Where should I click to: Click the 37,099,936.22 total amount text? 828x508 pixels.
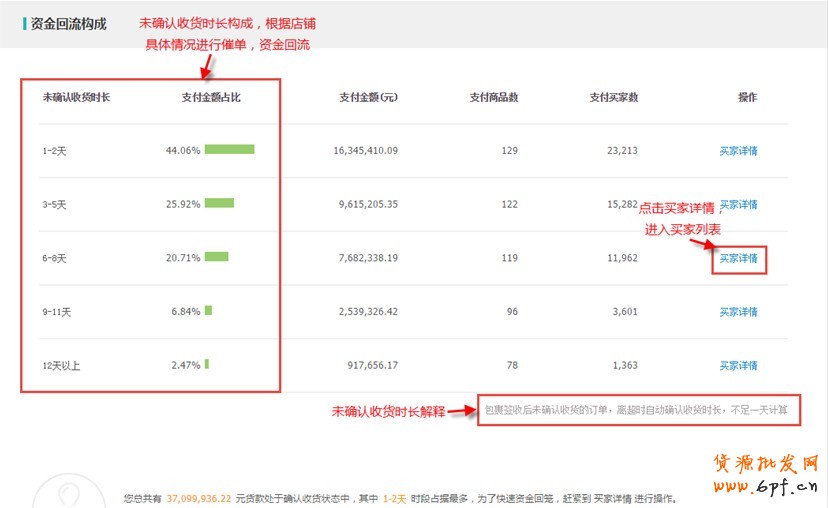click(199, 498)
